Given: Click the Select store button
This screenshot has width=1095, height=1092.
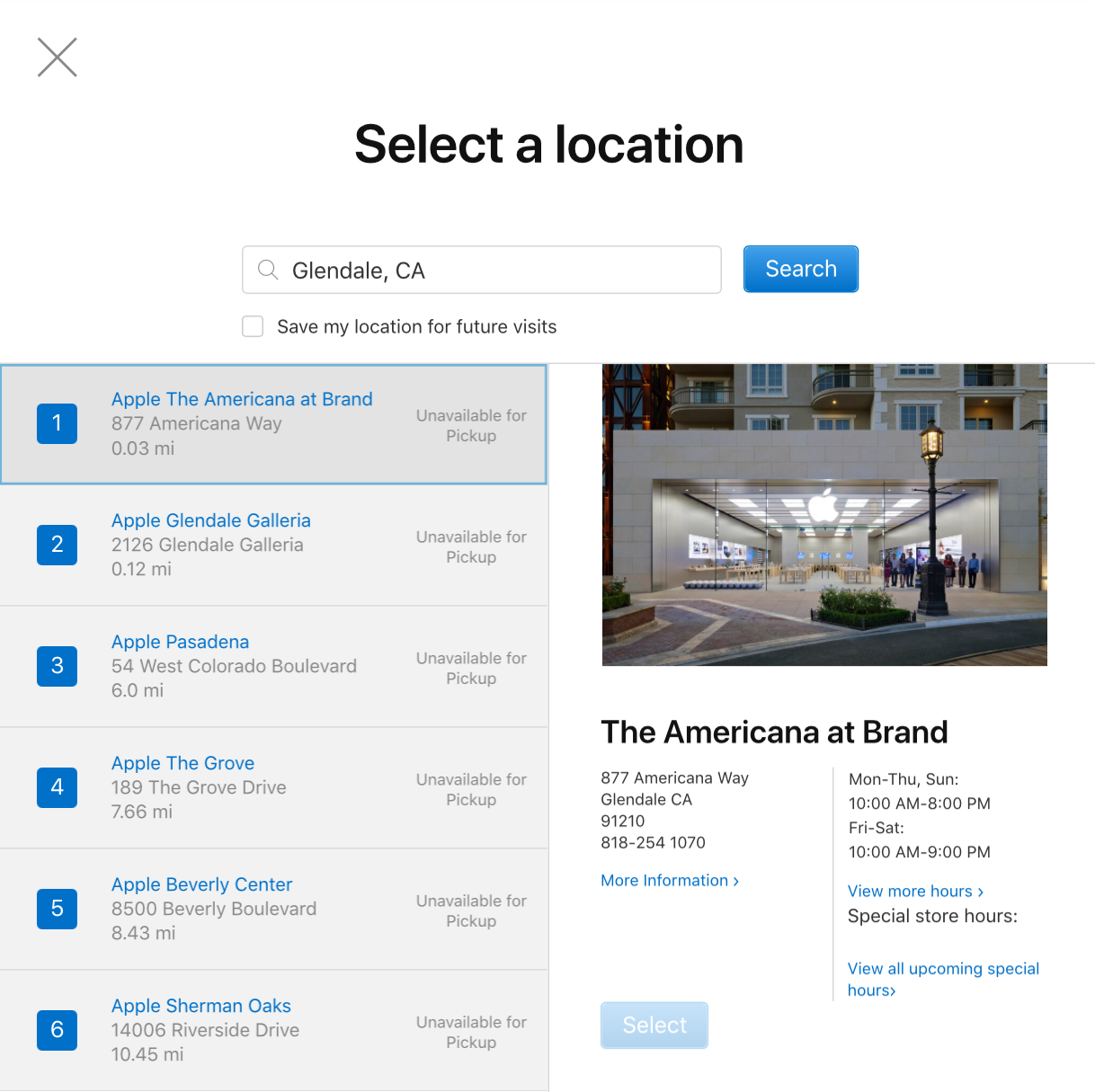Looking at the screenshot, I should click(654, 1025).
